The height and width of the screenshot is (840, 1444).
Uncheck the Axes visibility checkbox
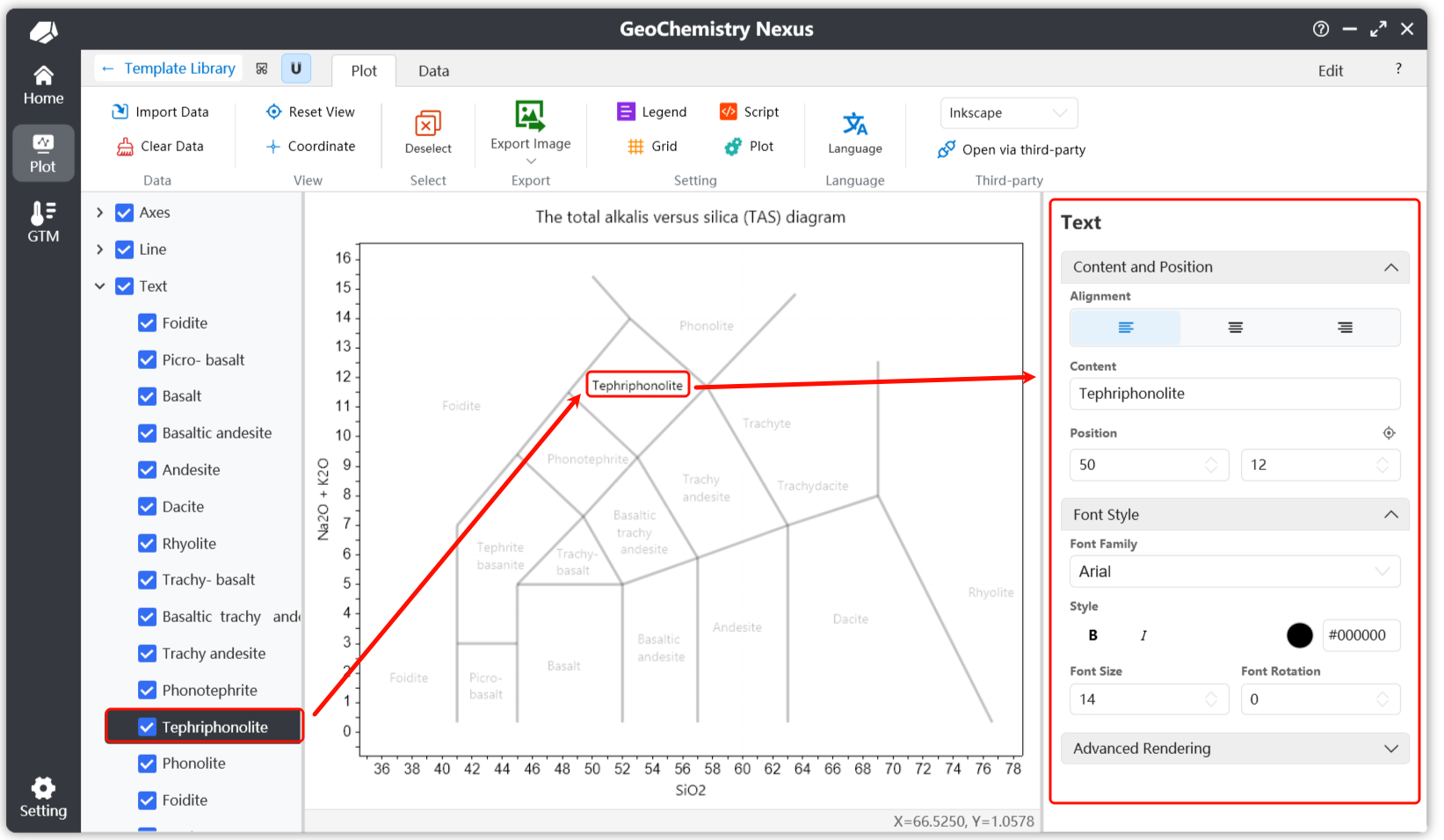point(125,213)
